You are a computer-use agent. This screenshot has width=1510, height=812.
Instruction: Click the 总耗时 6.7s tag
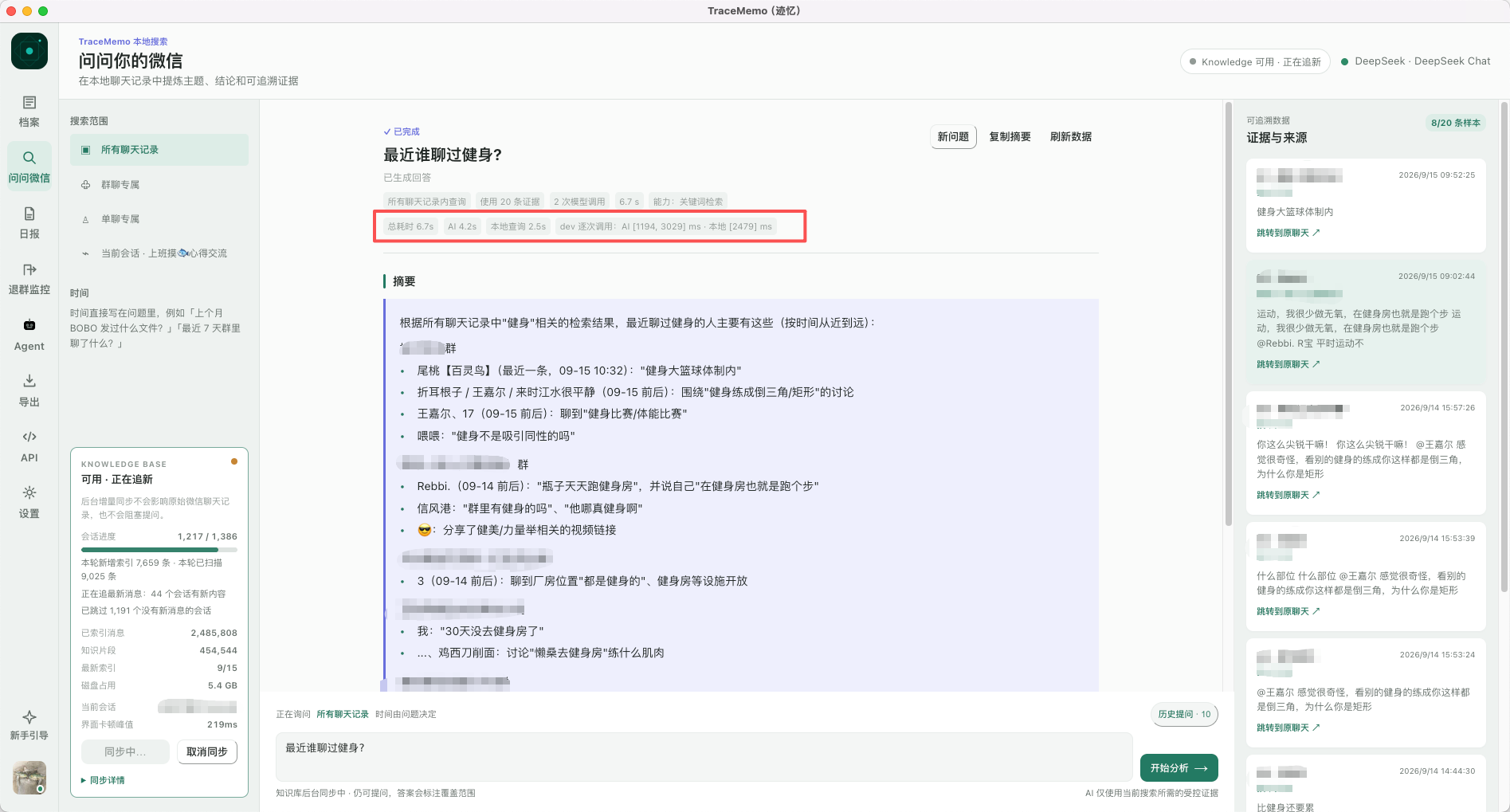click(x=410, y=226)
